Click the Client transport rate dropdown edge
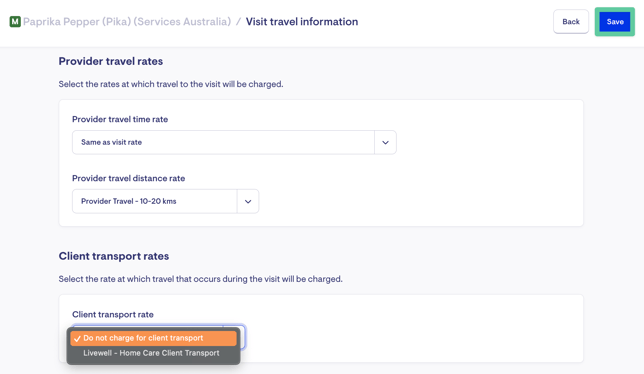 tap(242, 337)
